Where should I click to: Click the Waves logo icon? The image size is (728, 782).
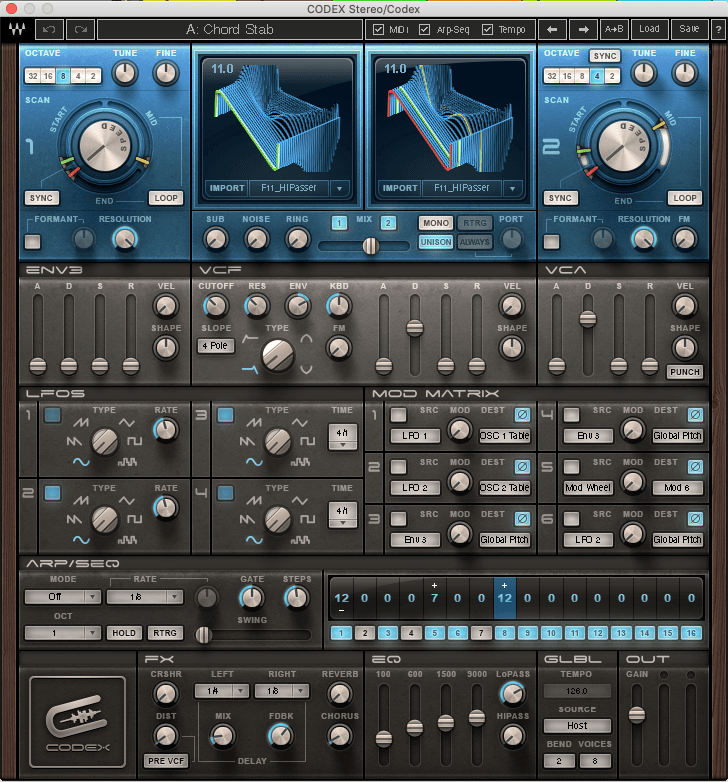[17, 29]
